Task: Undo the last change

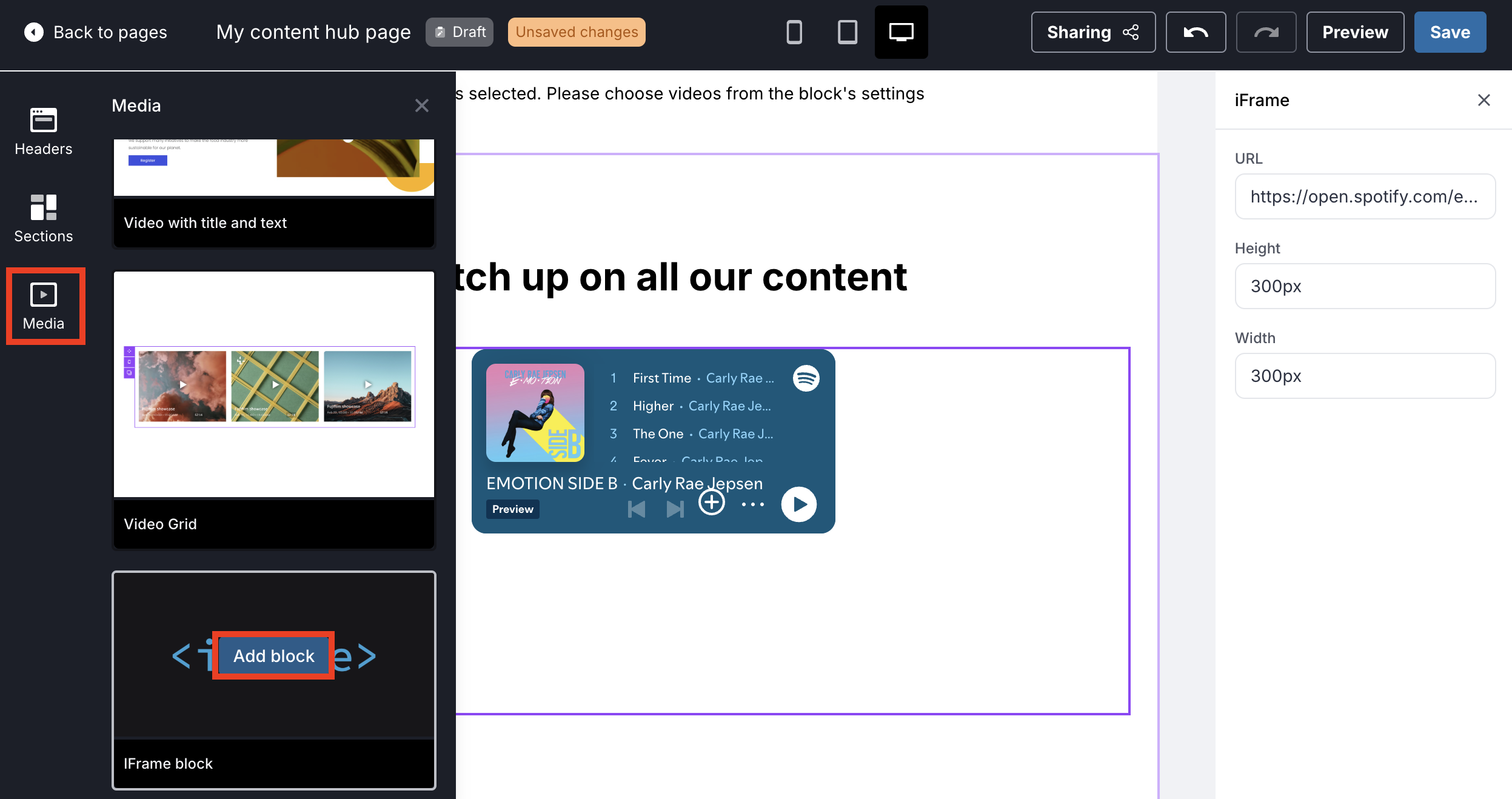Action: (x=1196, y=32)
